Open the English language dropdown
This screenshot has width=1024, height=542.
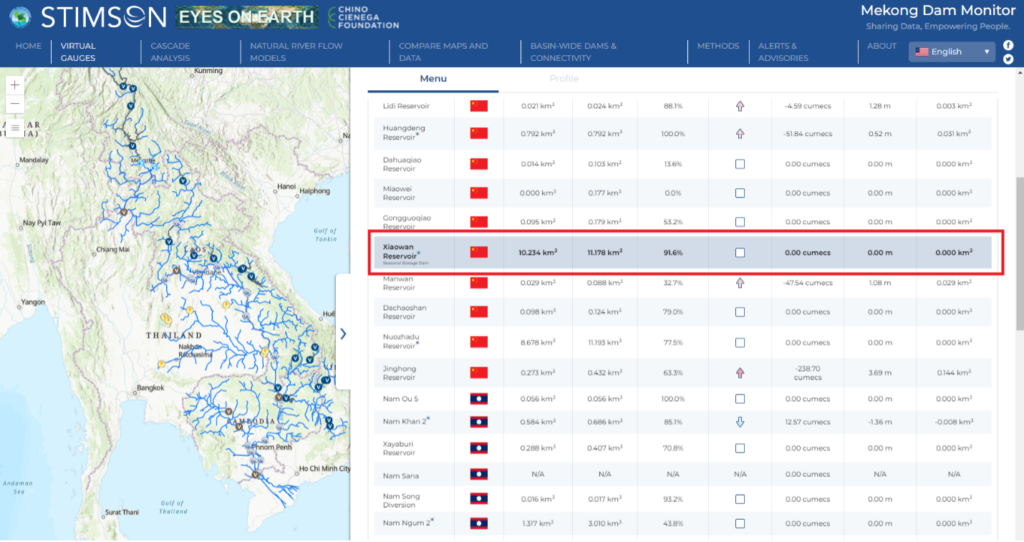(x=953, y=52)
